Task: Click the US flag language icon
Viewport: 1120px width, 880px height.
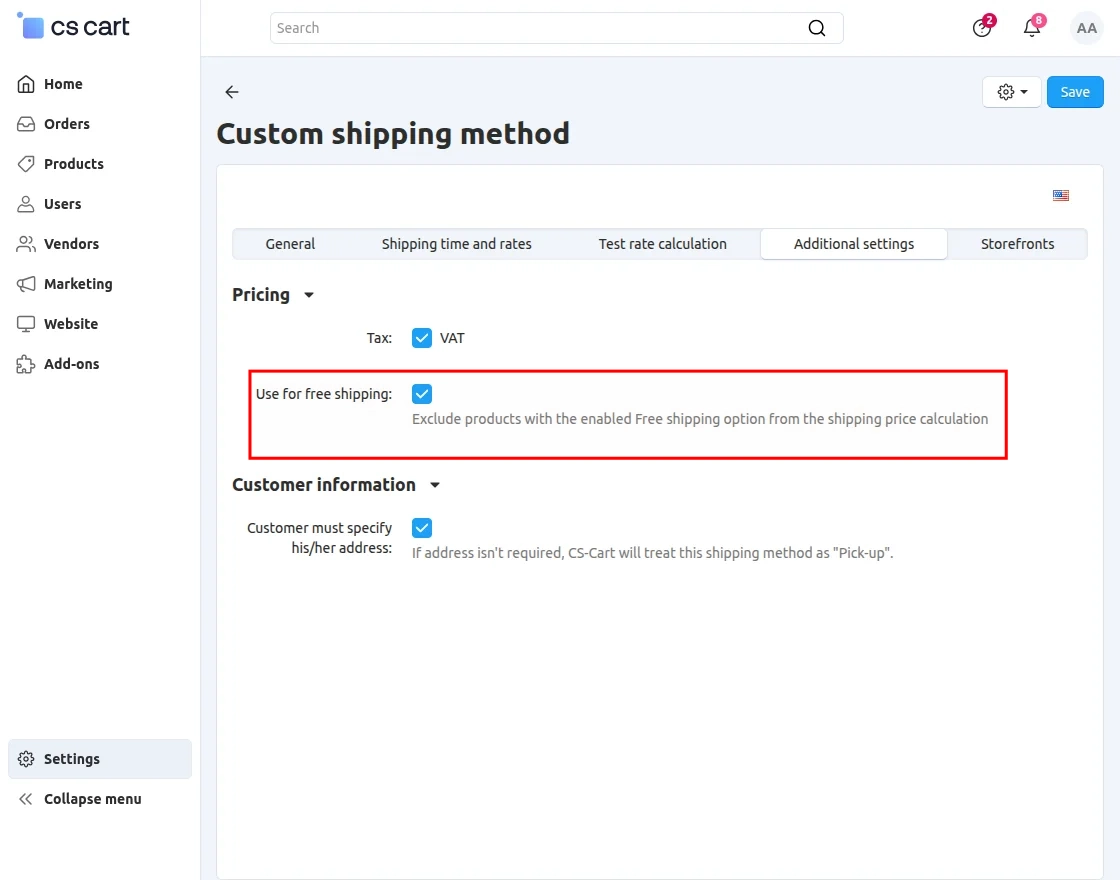Action: point(1061,195)
